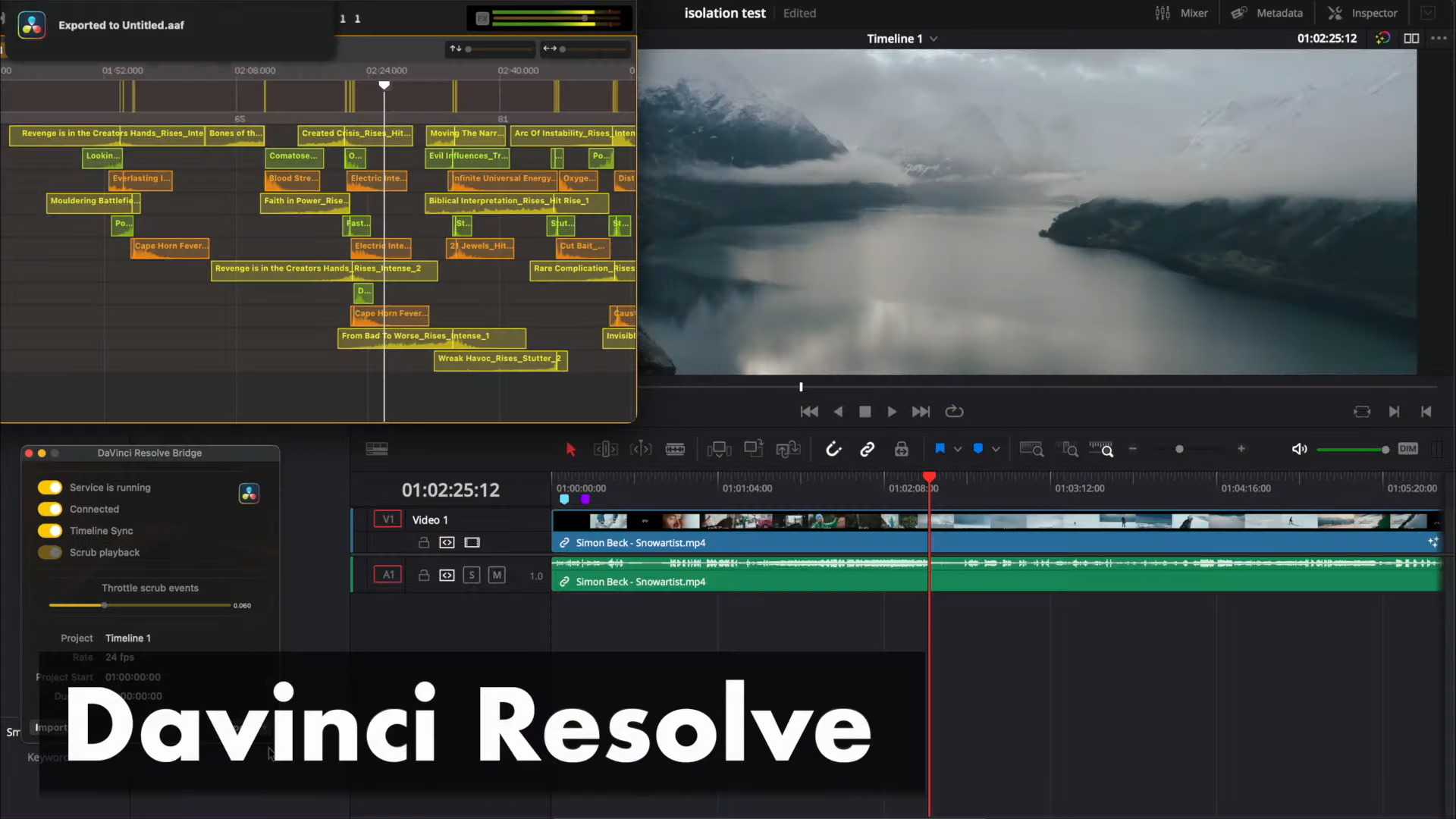The height and width of the screenshot is (819, 1456).
Task: Toggle the clip linking chain icon
Action: click(x=867, y=450)
